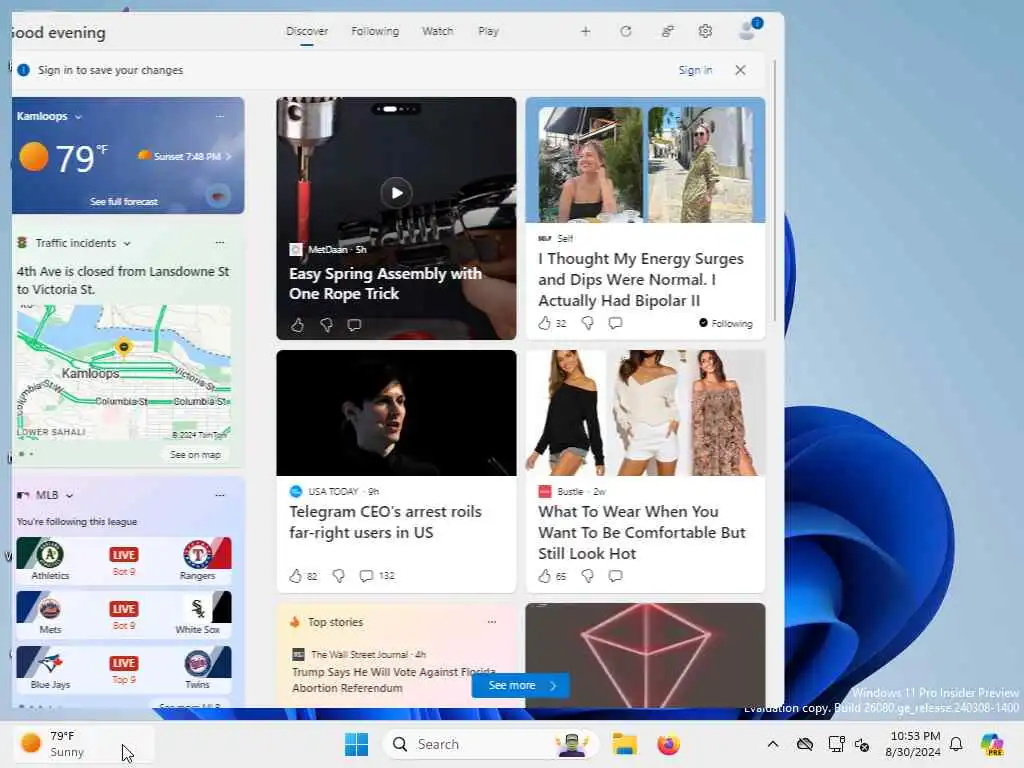Open the Watch tab
Image resolution: width=1024 pixels, height=768 pixels.
pos(438,31)
